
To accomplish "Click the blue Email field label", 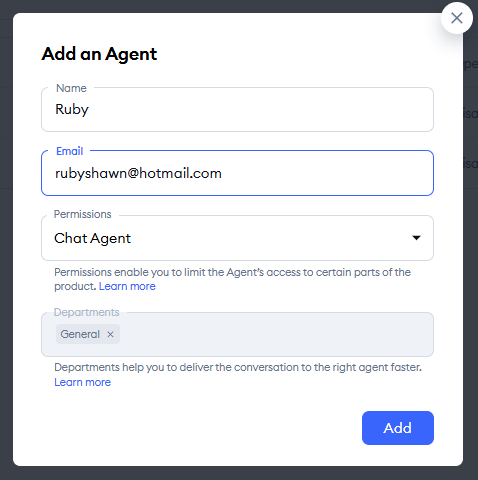I will [x=69, y=151].
